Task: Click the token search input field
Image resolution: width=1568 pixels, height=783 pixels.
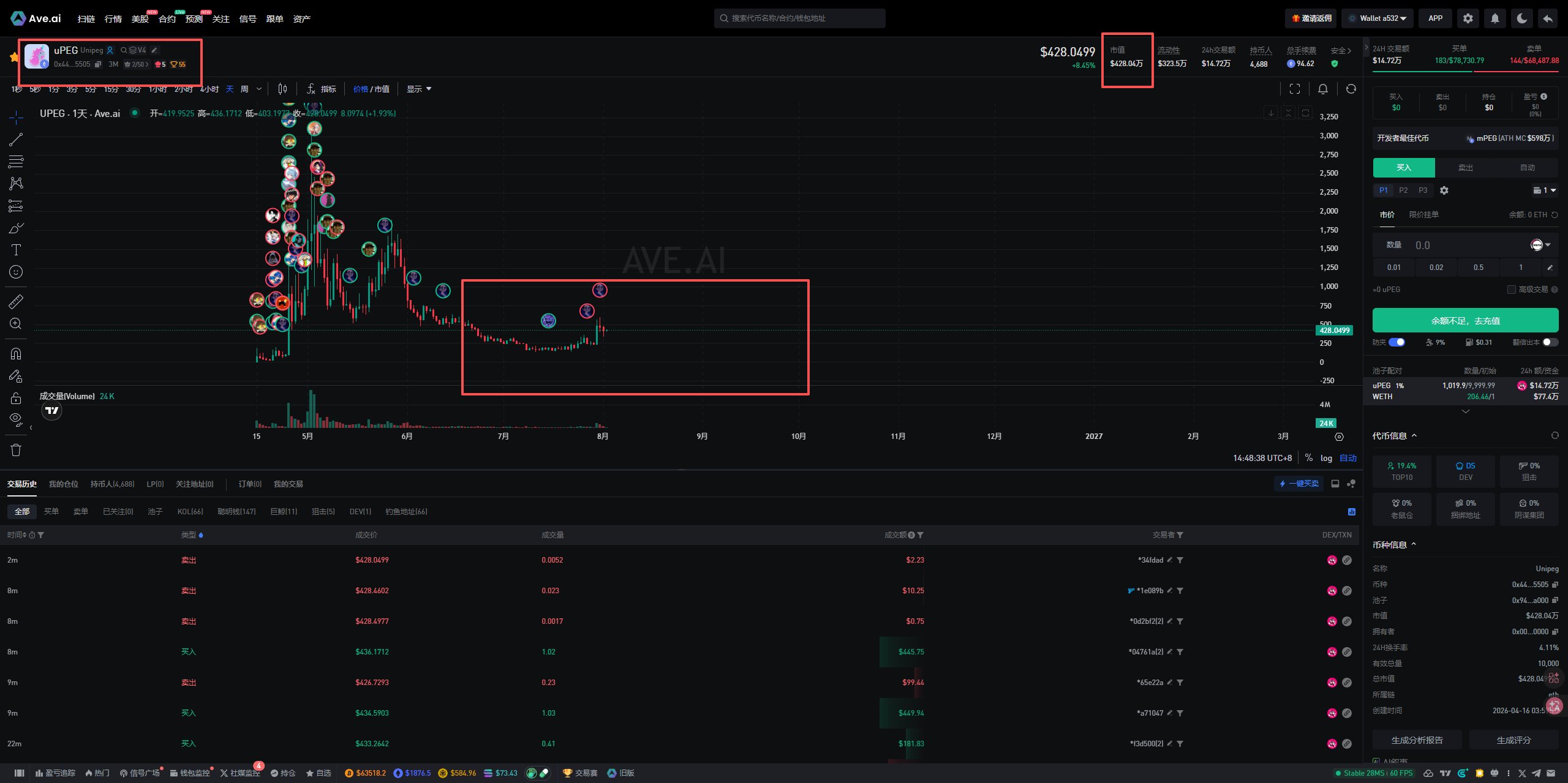Action: (x=799, y=18)
